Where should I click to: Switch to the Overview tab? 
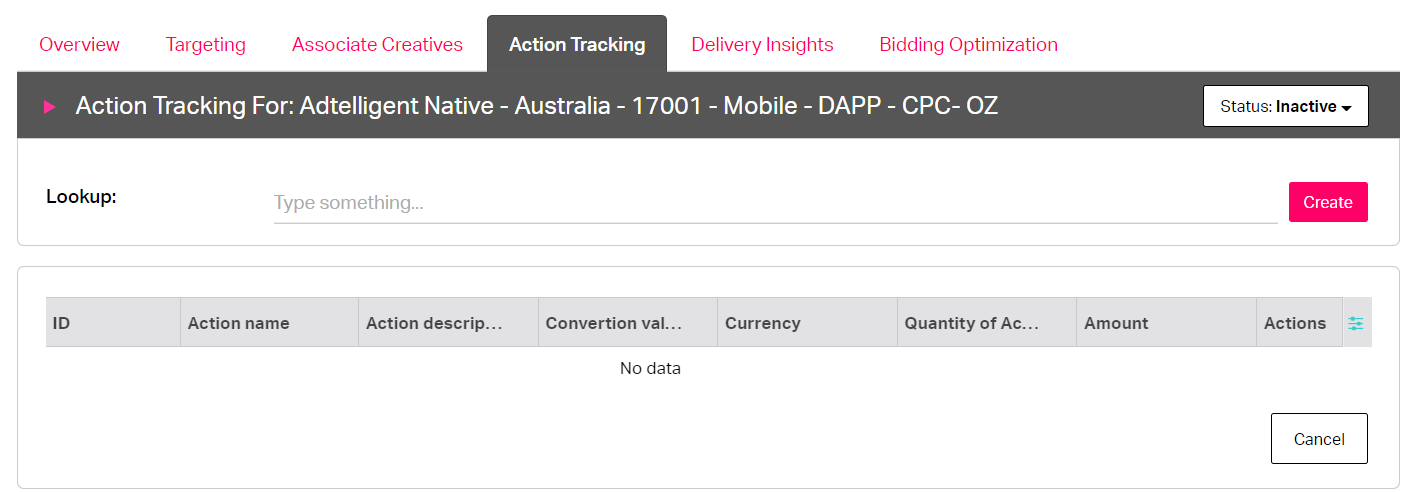pyautogui.click(x=79, y=44)
